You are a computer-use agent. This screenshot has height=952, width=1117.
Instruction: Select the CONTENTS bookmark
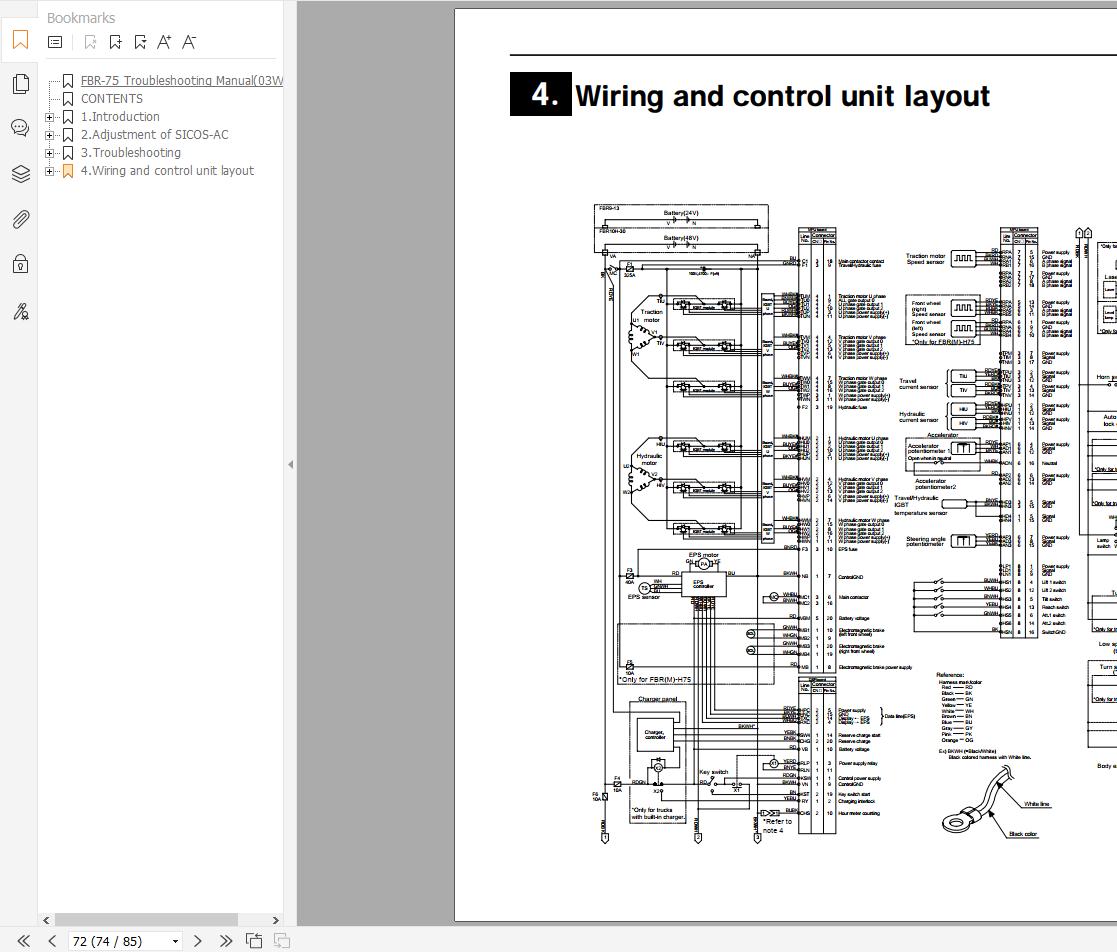coord(111,98)
